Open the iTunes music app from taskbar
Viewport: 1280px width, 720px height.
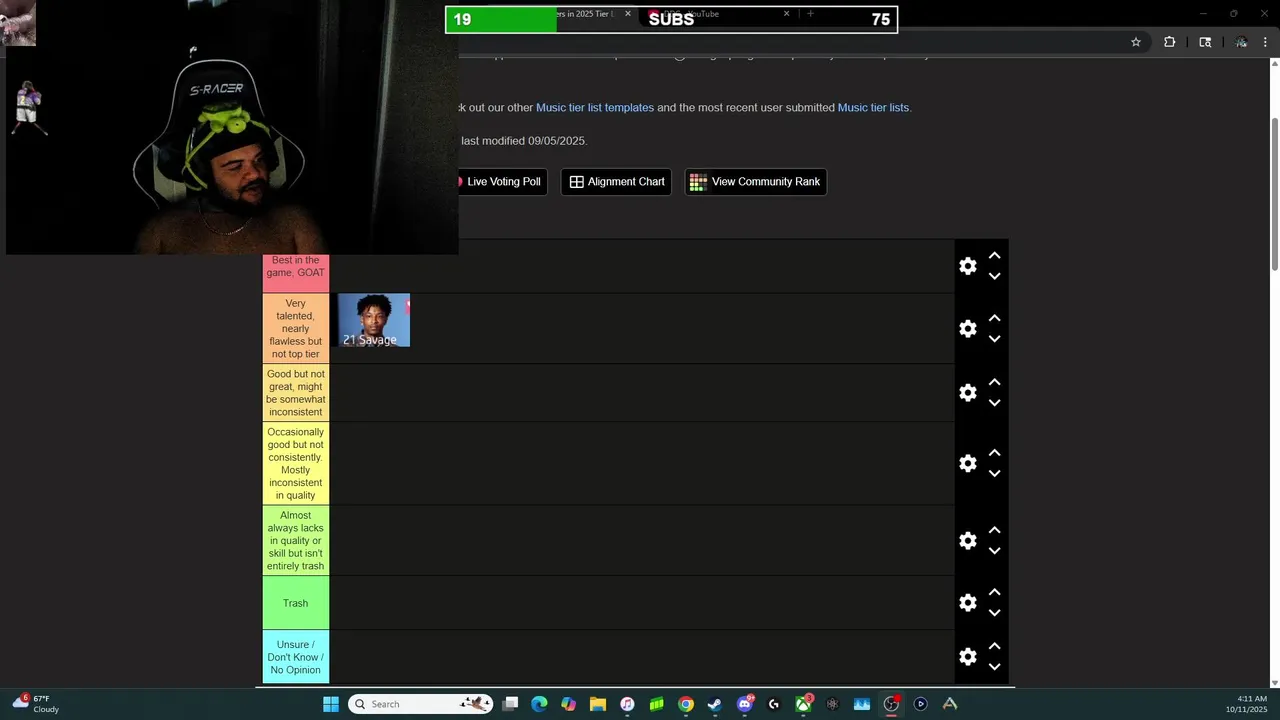point(627,704)
